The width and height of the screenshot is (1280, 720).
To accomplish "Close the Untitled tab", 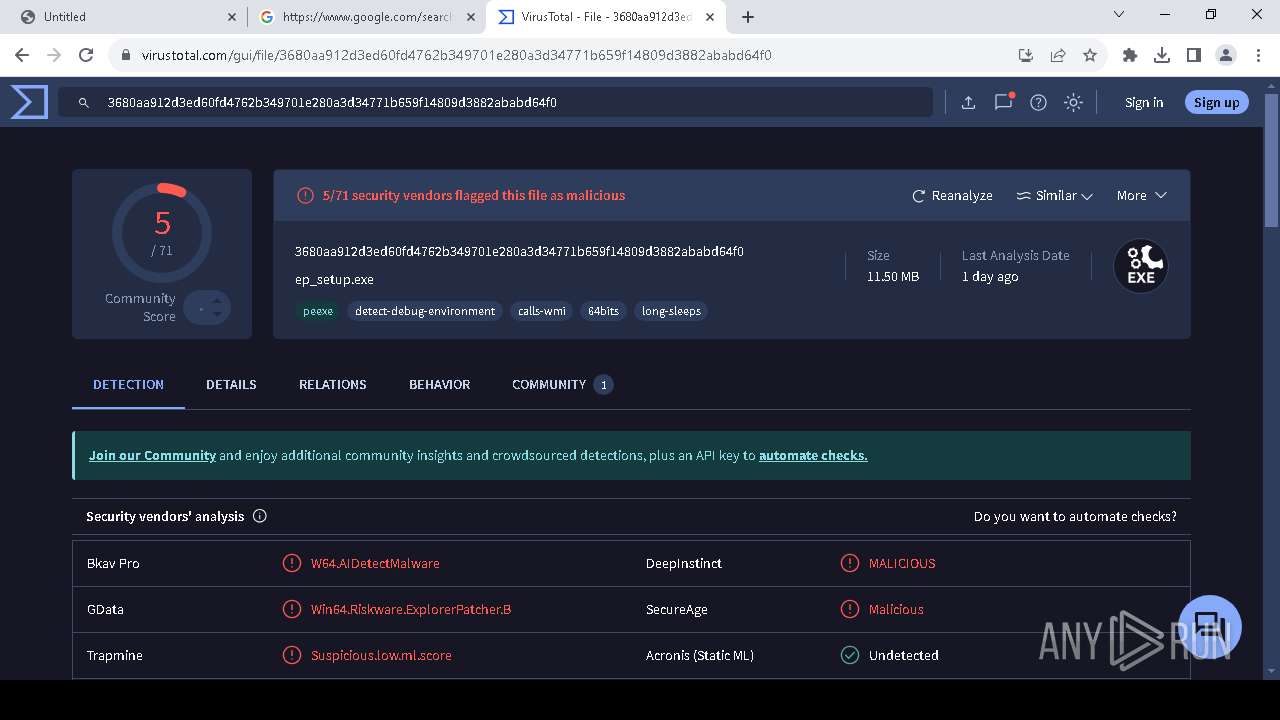I will coord(232,16).
